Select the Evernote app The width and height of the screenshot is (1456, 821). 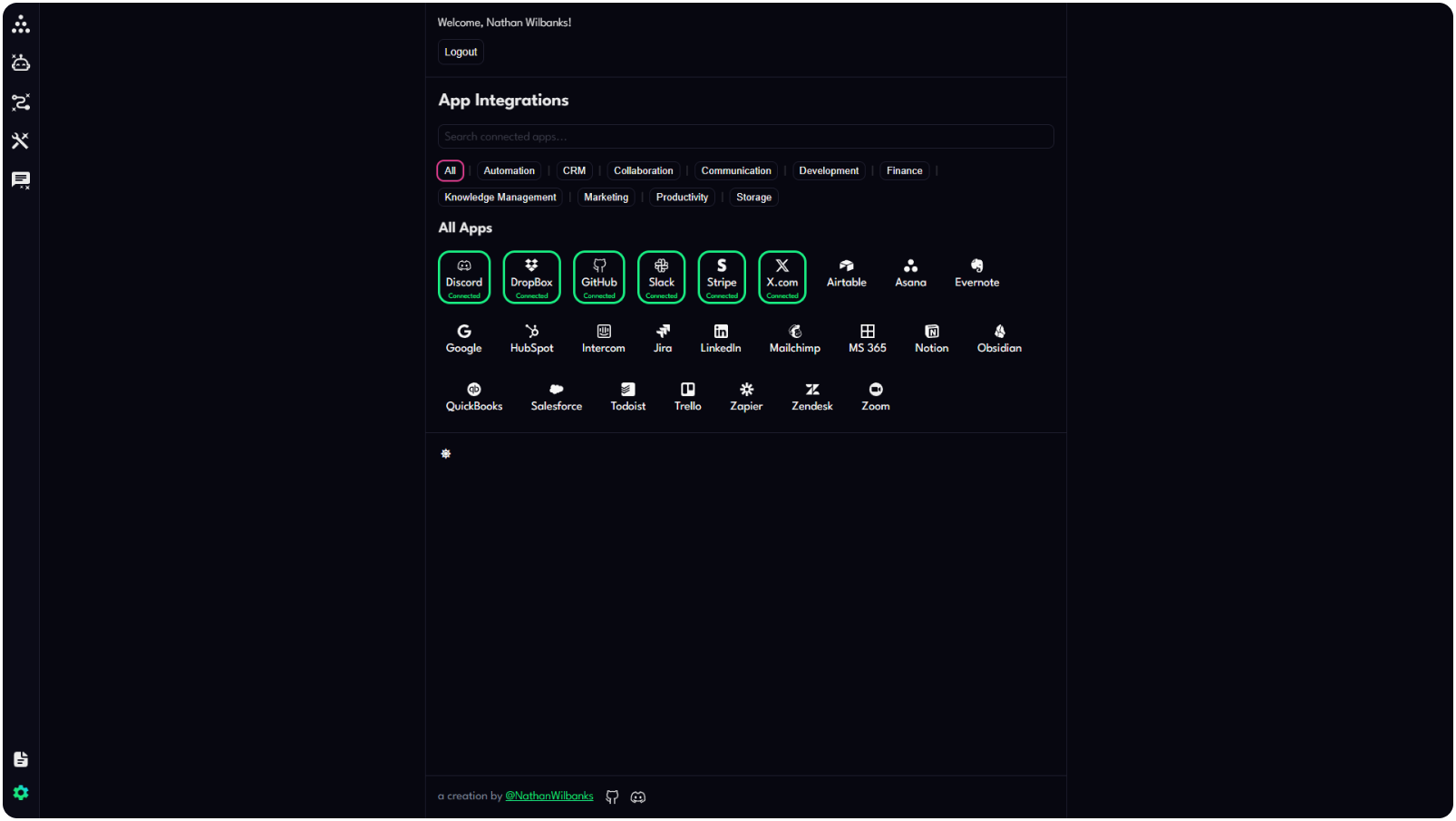(x=977, y=274)
